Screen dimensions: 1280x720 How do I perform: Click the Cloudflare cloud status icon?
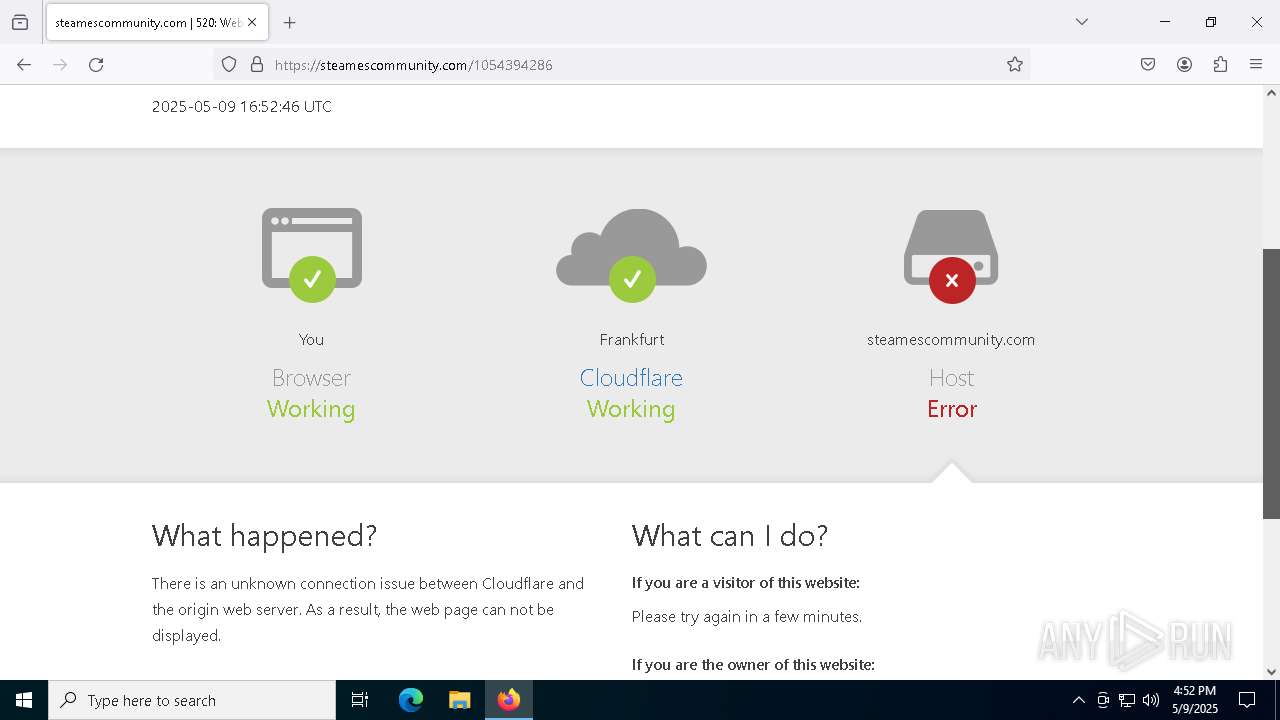click(x=631, y=255)
